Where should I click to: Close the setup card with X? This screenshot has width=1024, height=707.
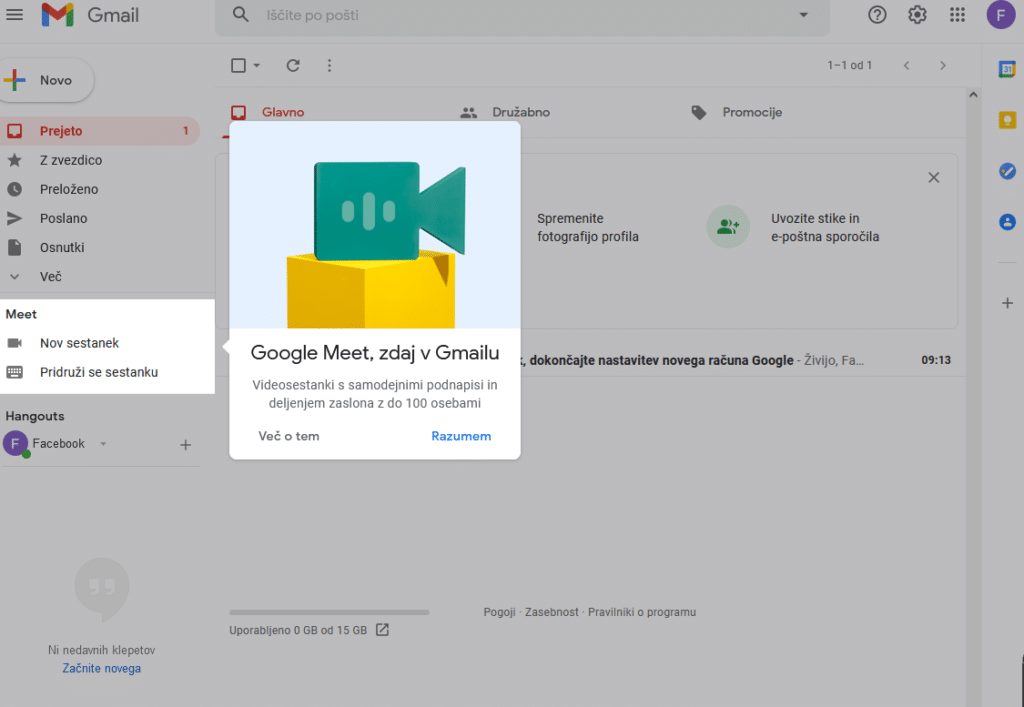934,178
